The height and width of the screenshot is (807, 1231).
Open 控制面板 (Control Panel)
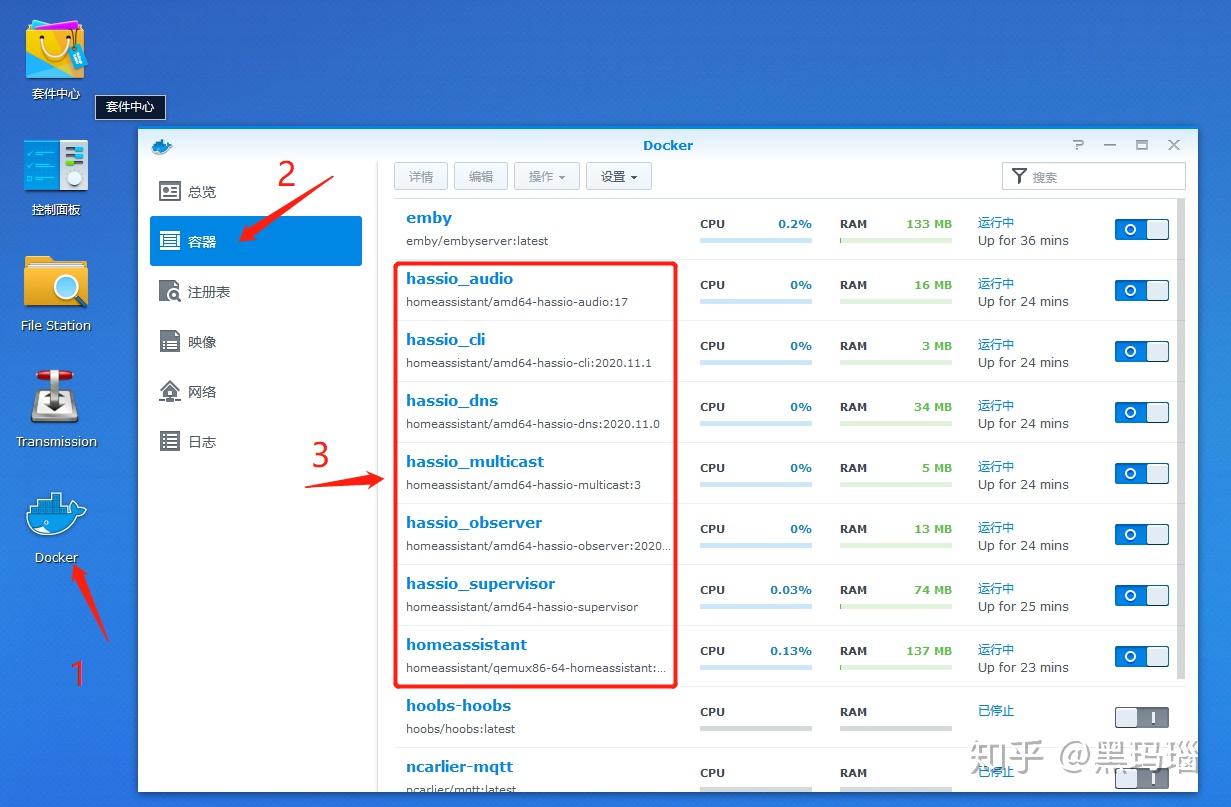[55, 163]
